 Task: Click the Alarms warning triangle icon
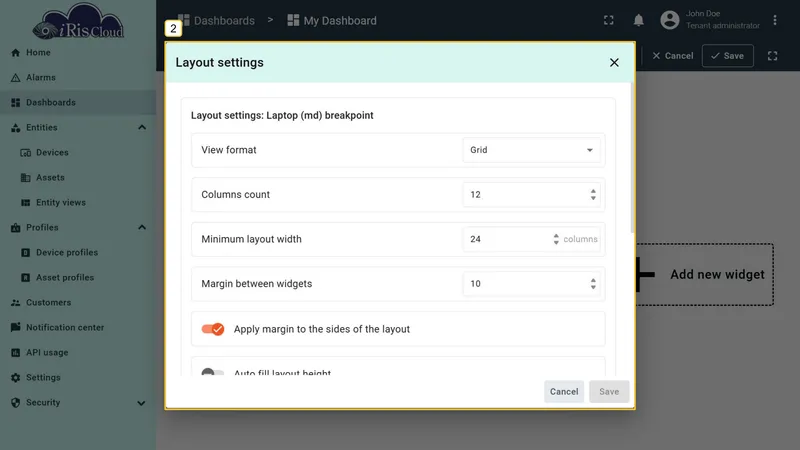[15, 78]
